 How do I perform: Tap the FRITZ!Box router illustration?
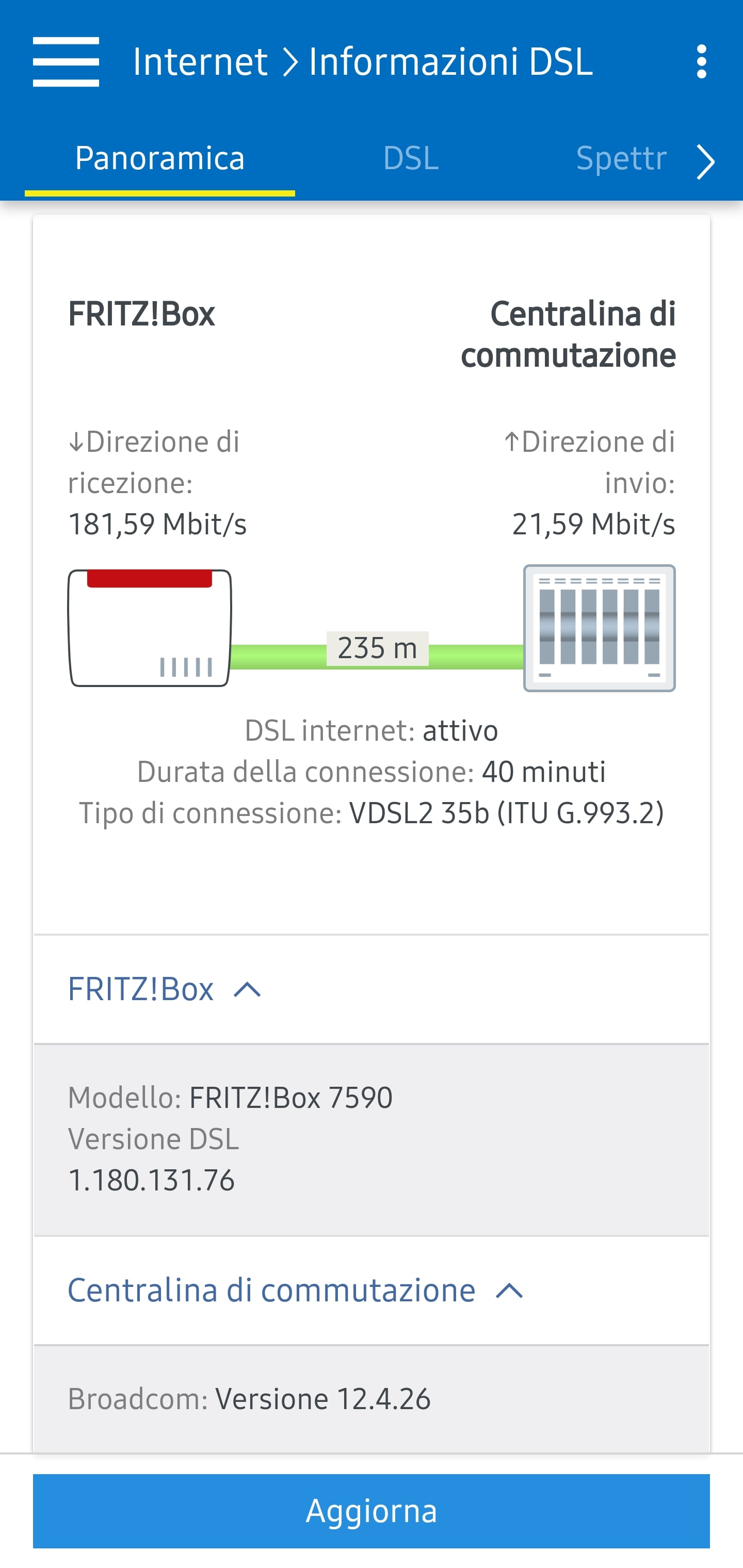pyautogui.click(x=149, y=628)
